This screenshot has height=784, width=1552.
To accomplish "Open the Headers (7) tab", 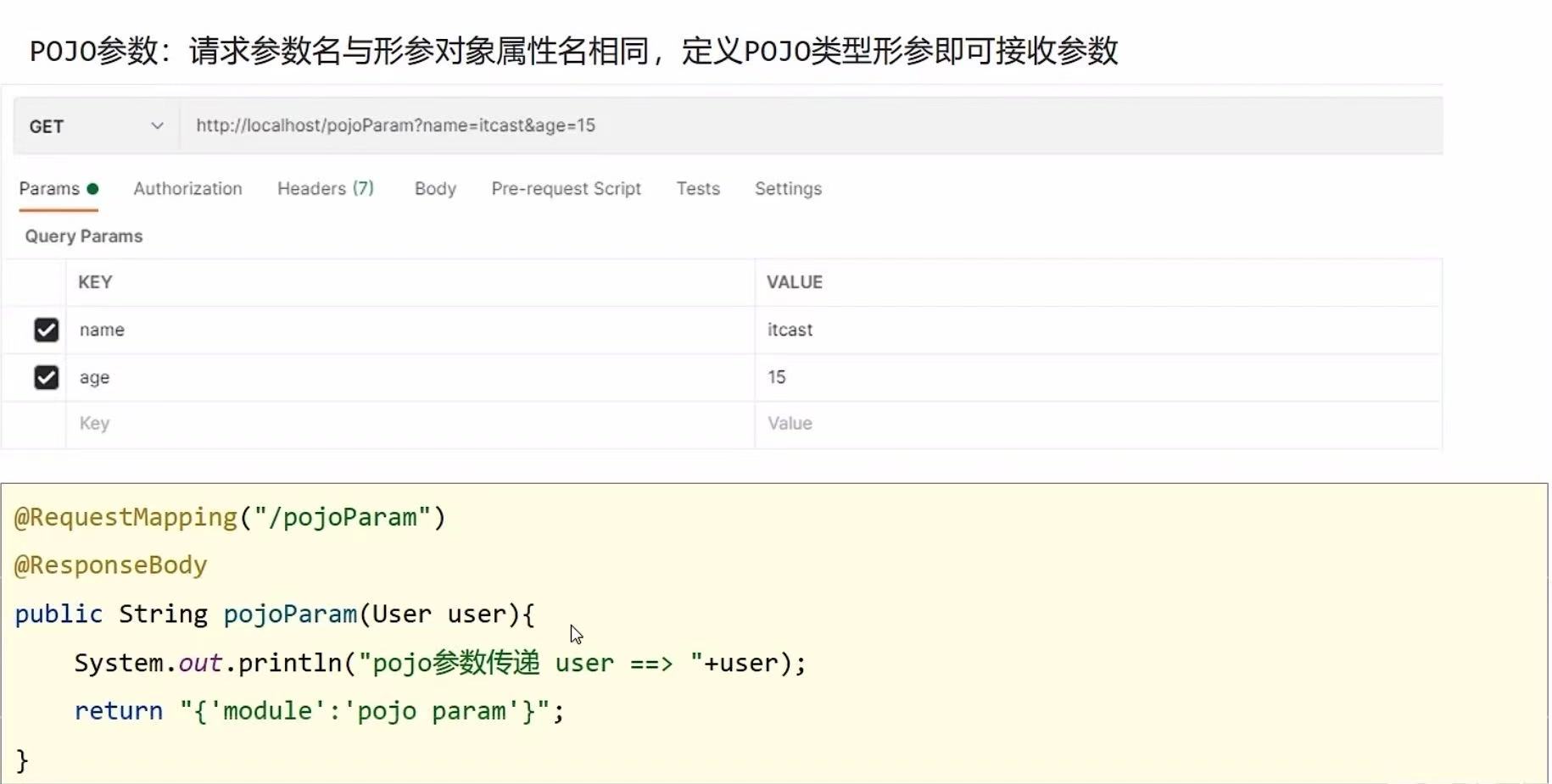I will click(326, 189).
